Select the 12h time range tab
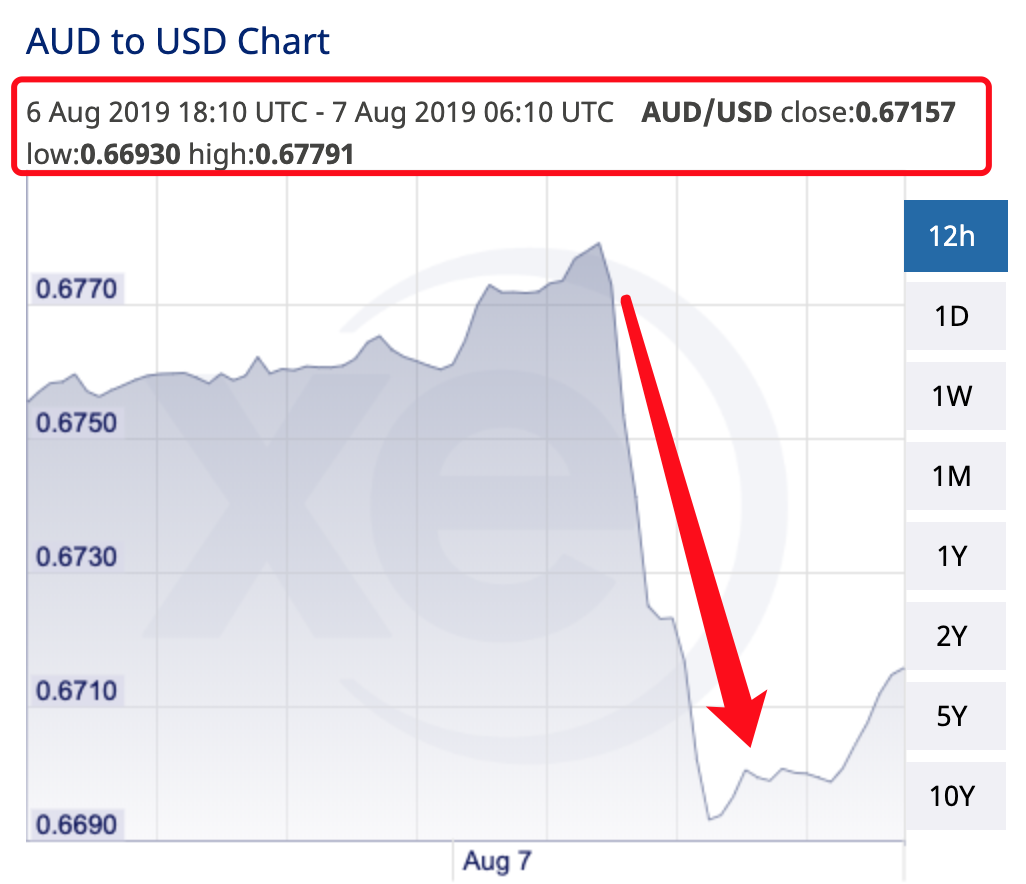Viewport: 1026px width, 884px height. point(951,237)
